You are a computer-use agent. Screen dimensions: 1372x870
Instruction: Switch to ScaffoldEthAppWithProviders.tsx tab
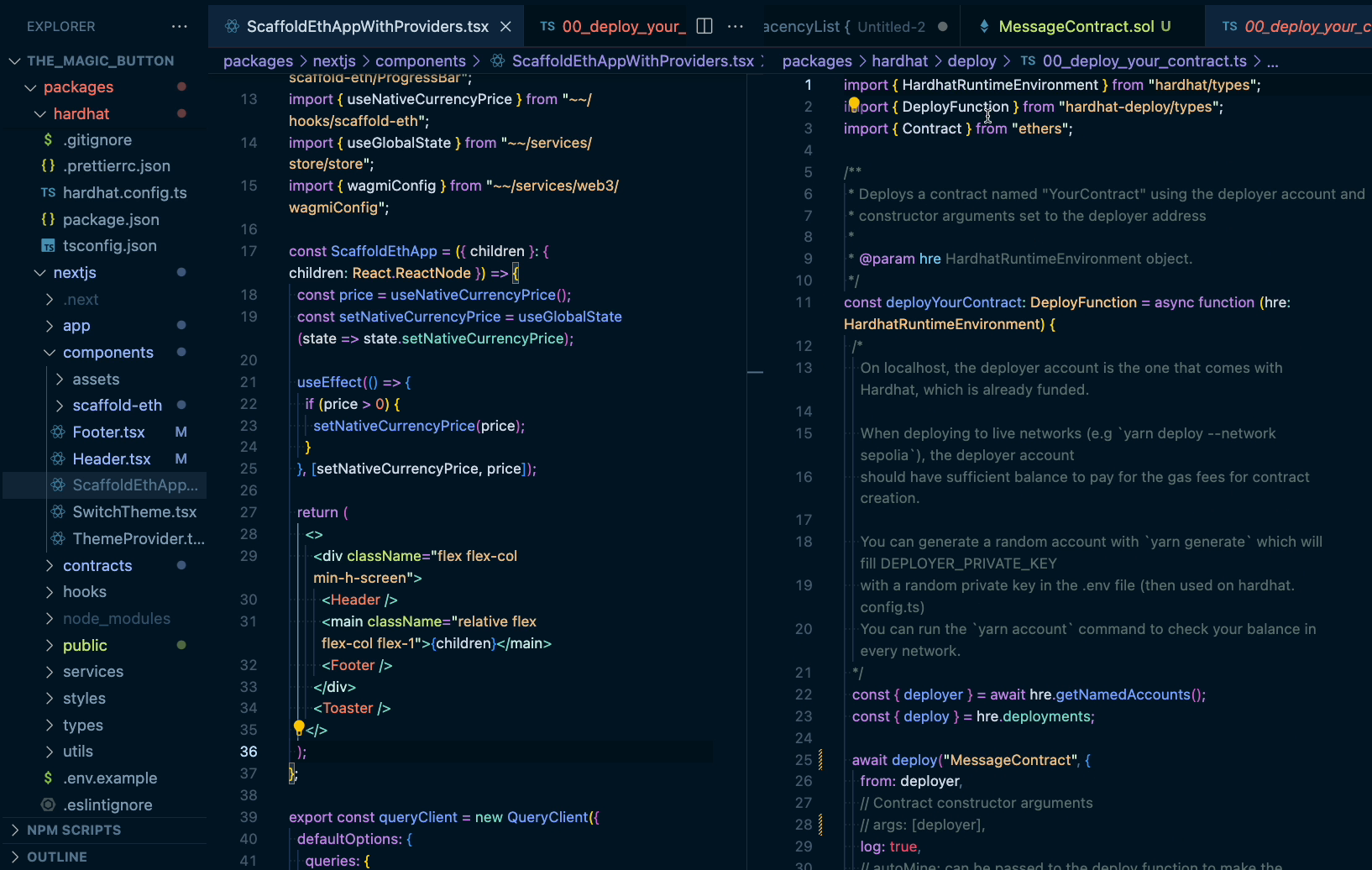point(367,27)
